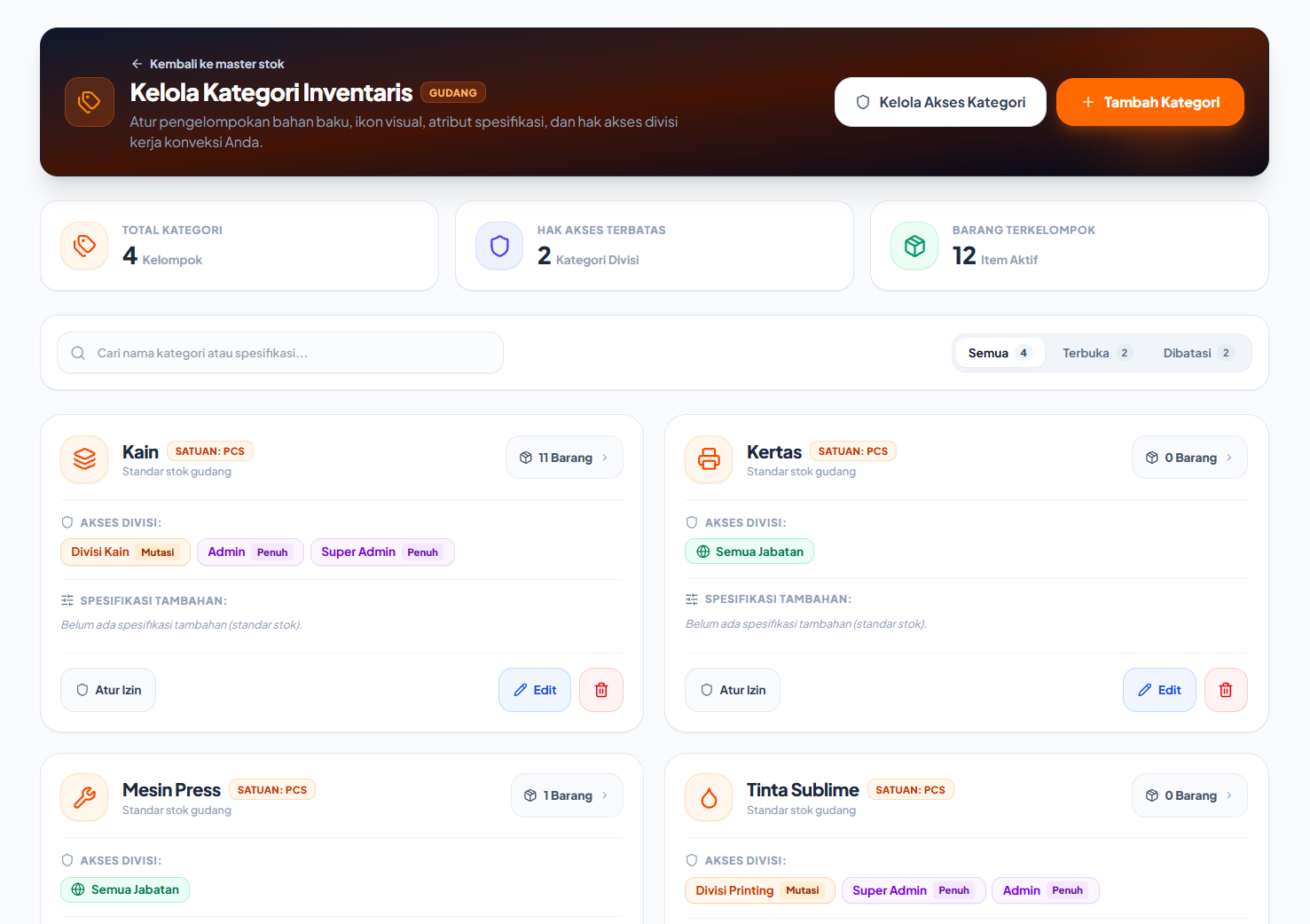Switch to the Dibatasi filter tab
This screenshot has width=1310, height=924.
pos(1198,353)
